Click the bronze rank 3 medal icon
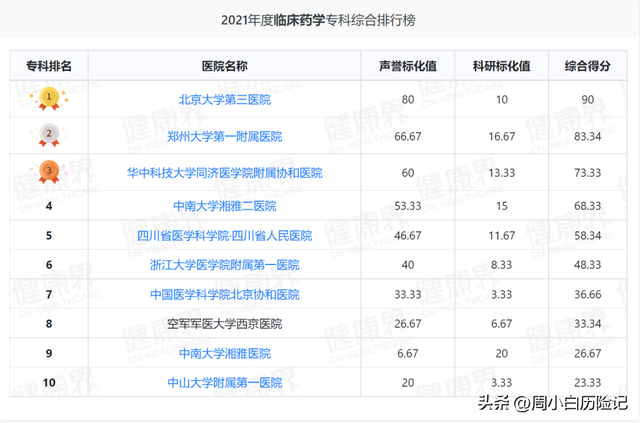Viewport: 640px width, 423px height. (x=49, y=172)
